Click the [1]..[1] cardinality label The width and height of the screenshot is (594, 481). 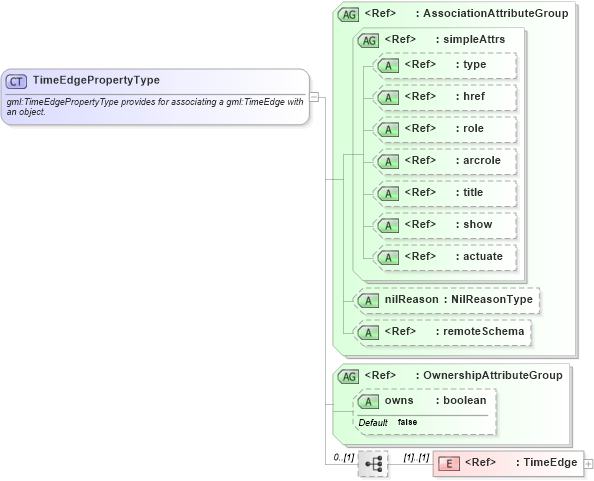[x=416, y=458]
